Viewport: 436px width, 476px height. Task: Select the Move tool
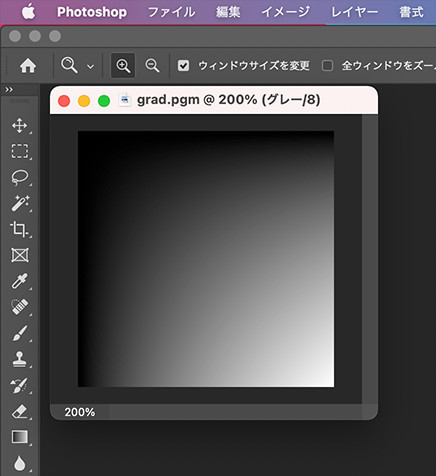coord(20,126)
